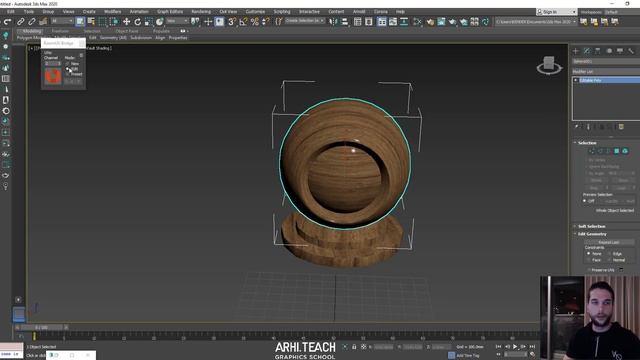This screenshot has width=640, height=360.
Task: Go to the start frame button
Action: click(x=498, y=347)
